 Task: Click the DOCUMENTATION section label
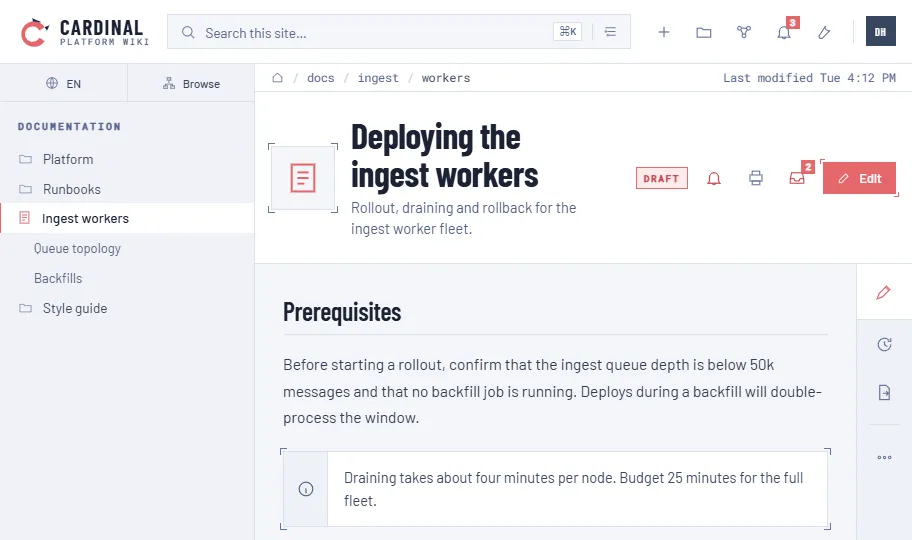coord(69,126)
